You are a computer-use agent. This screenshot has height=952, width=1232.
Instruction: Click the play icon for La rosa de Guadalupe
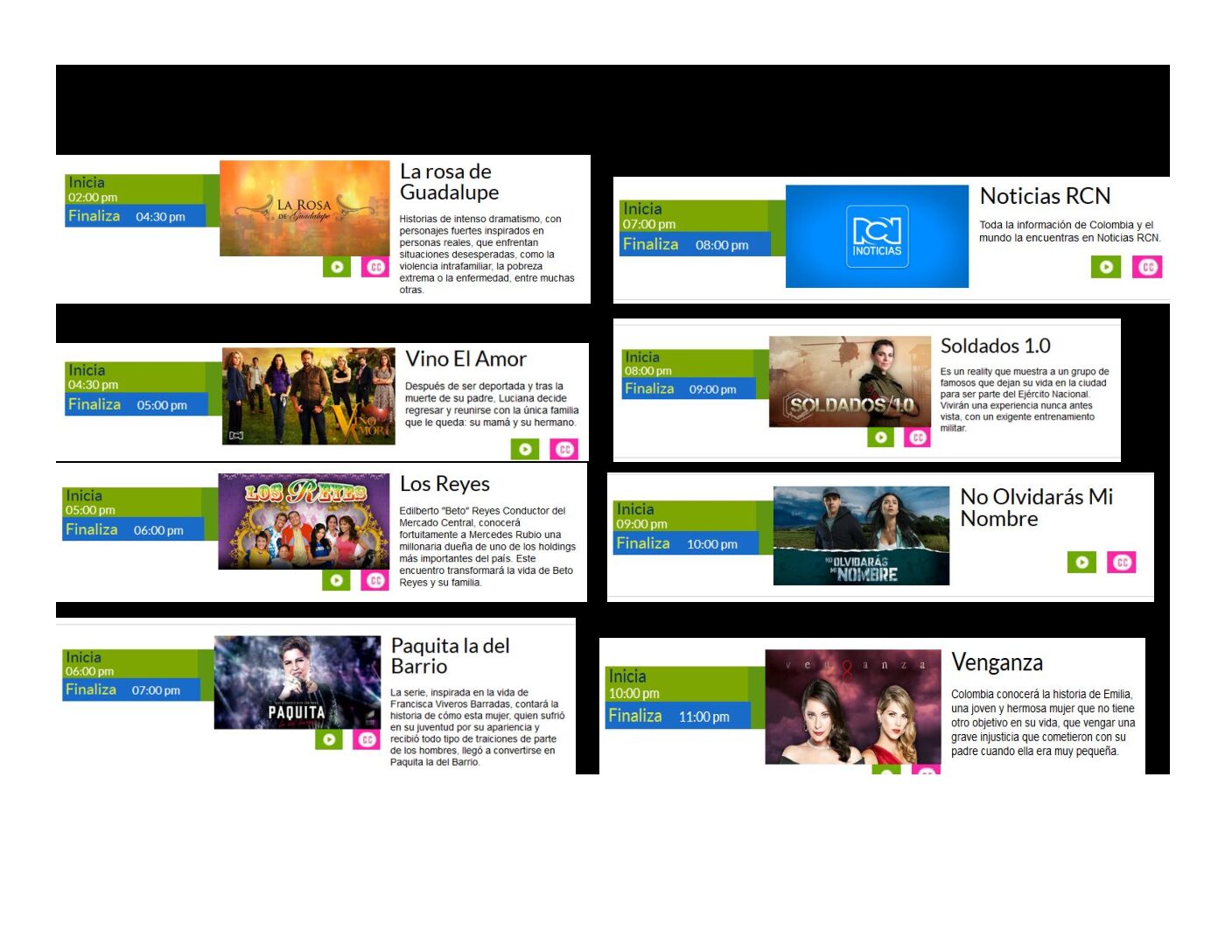click(337, 267)
